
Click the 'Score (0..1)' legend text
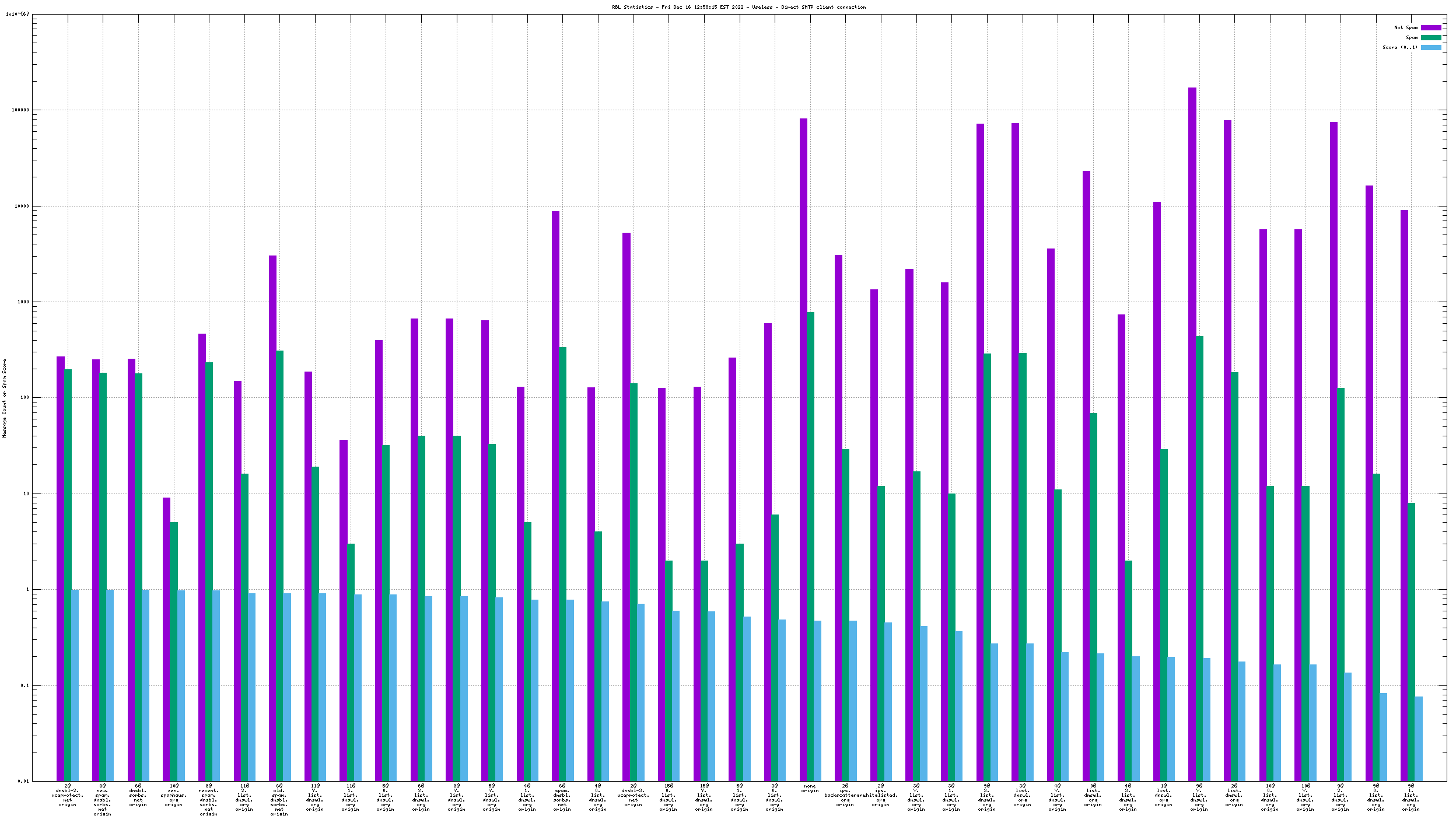1399,47
